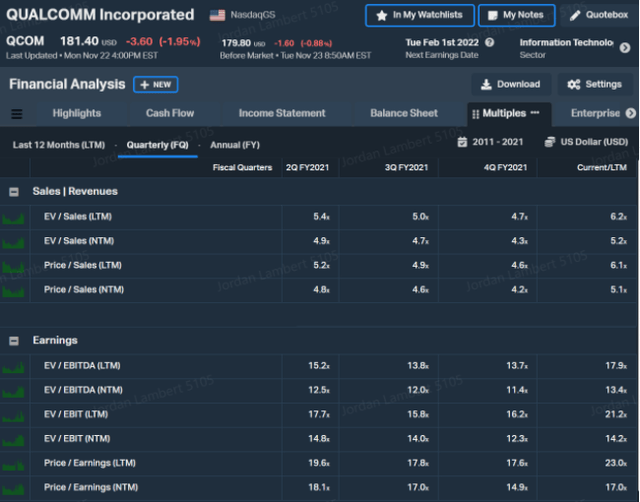The width and height of the screenshot is (640, 502).
Task: Open the Price / Earnings (LTM) sparkline chart
Action: coord(13,464)
